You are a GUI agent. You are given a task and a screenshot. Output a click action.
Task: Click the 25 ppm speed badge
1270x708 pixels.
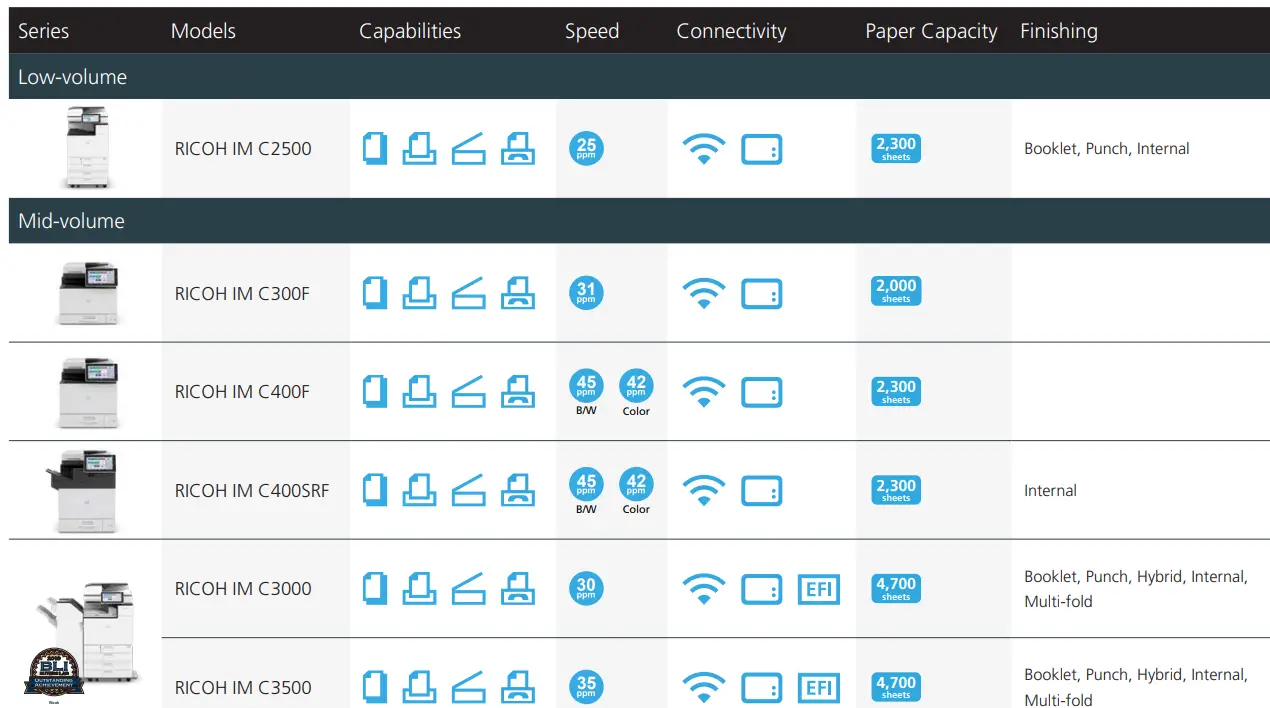[586, 149]
